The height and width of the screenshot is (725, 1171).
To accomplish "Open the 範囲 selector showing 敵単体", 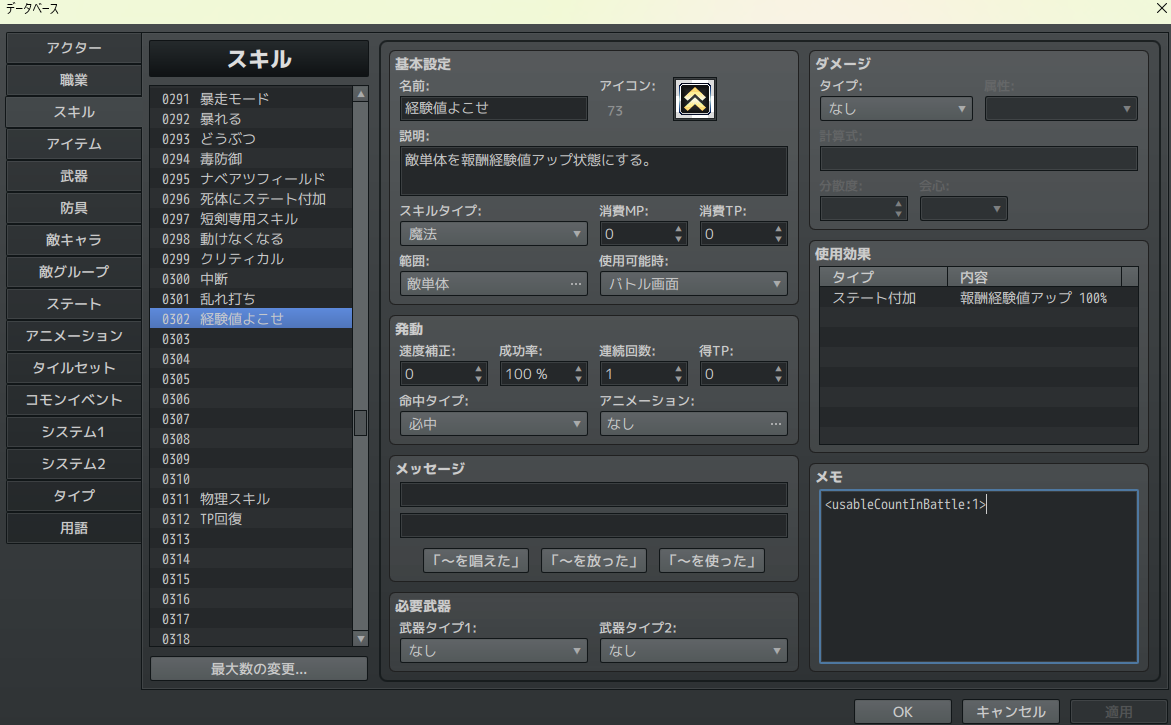I will [493, 284].
